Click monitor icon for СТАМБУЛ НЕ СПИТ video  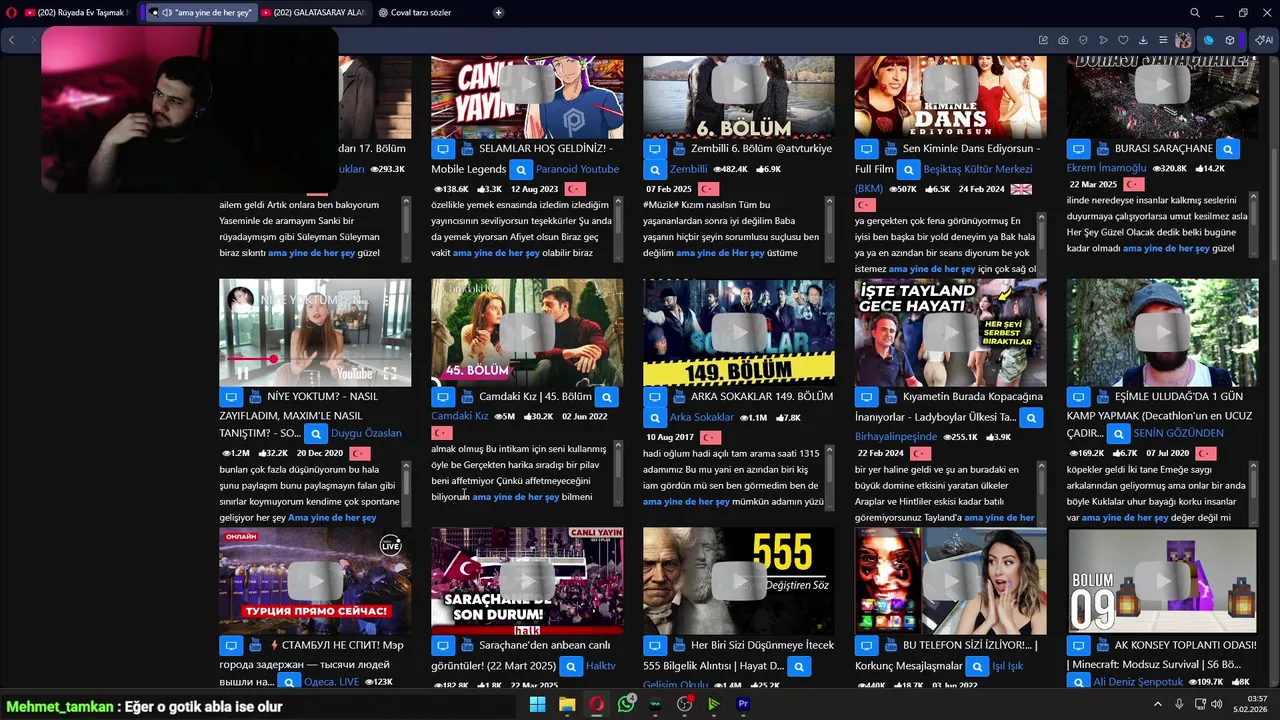click(231, 645)
